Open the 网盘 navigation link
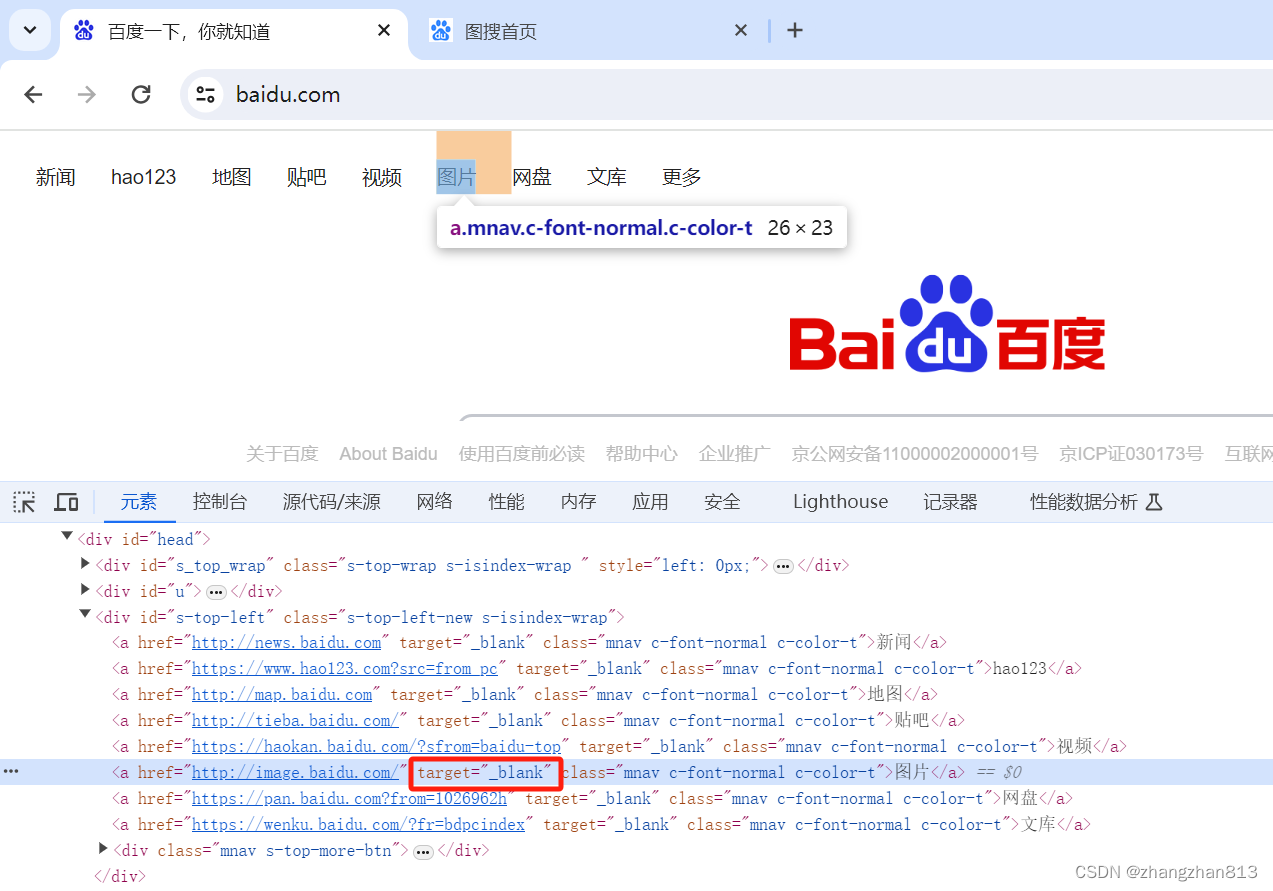 [532, 177]
